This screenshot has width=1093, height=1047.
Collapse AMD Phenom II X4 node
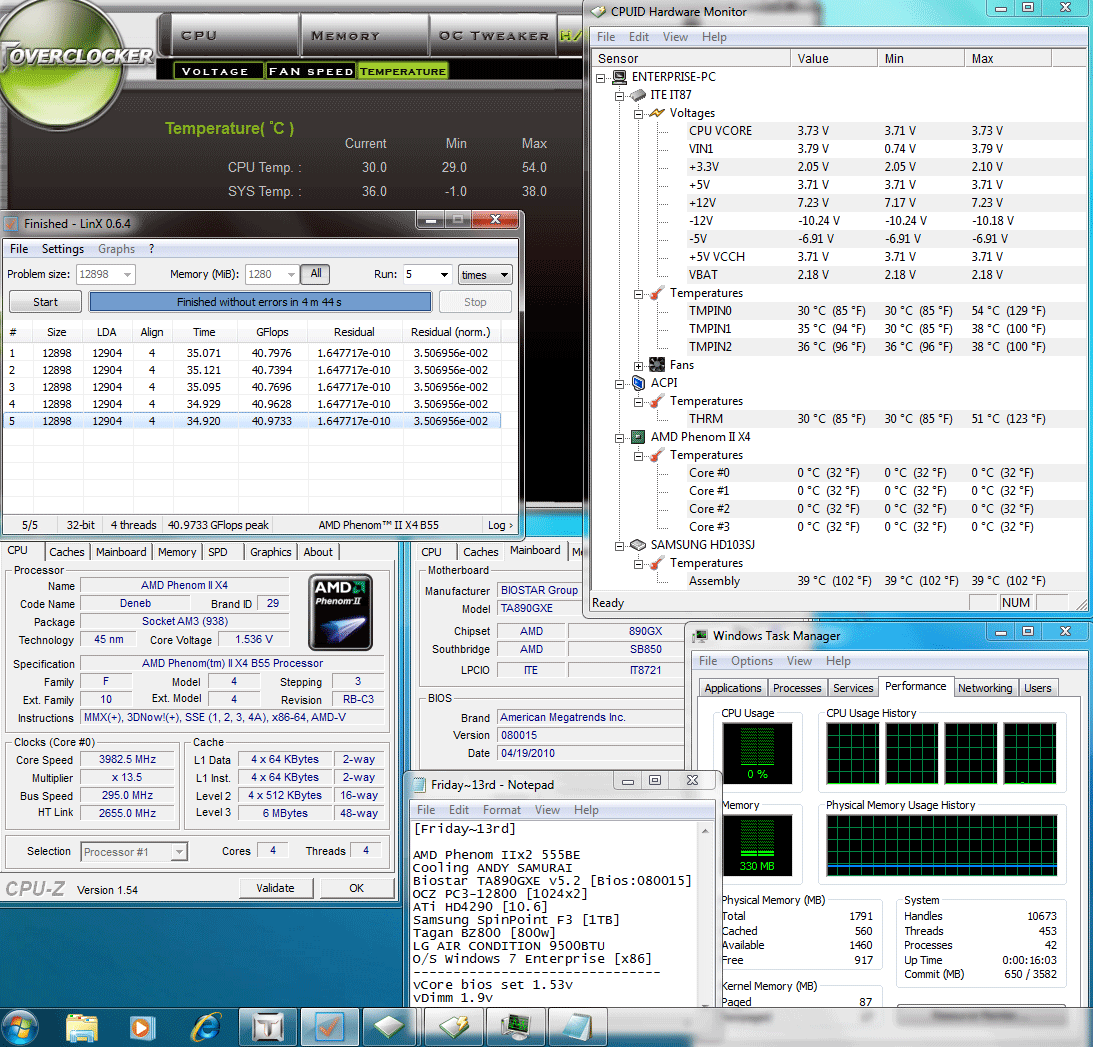coord(620,438)
